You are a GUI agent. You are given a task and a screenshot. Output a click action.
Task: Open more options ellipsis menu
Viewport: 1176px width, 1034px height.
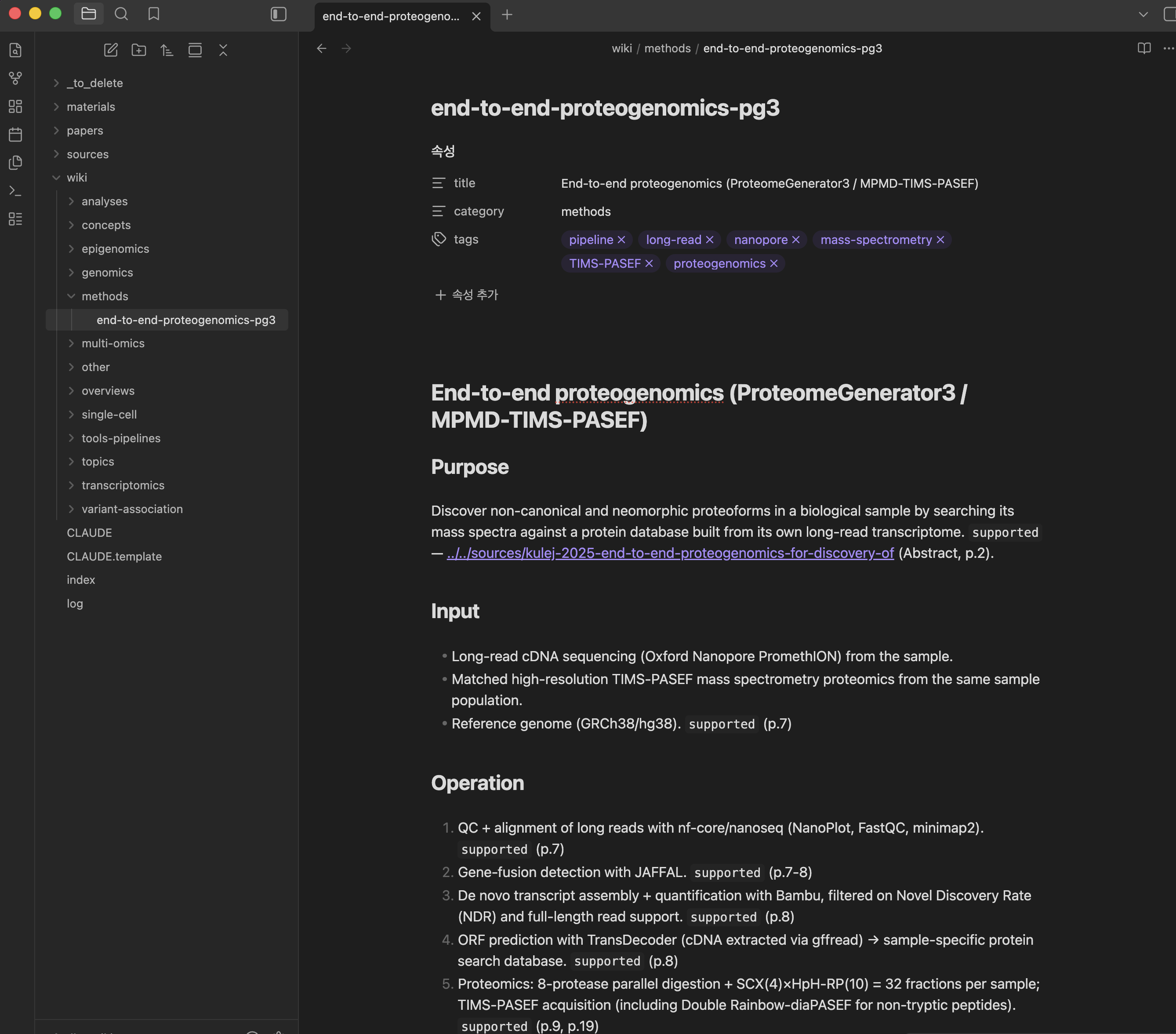point(1169,48)
